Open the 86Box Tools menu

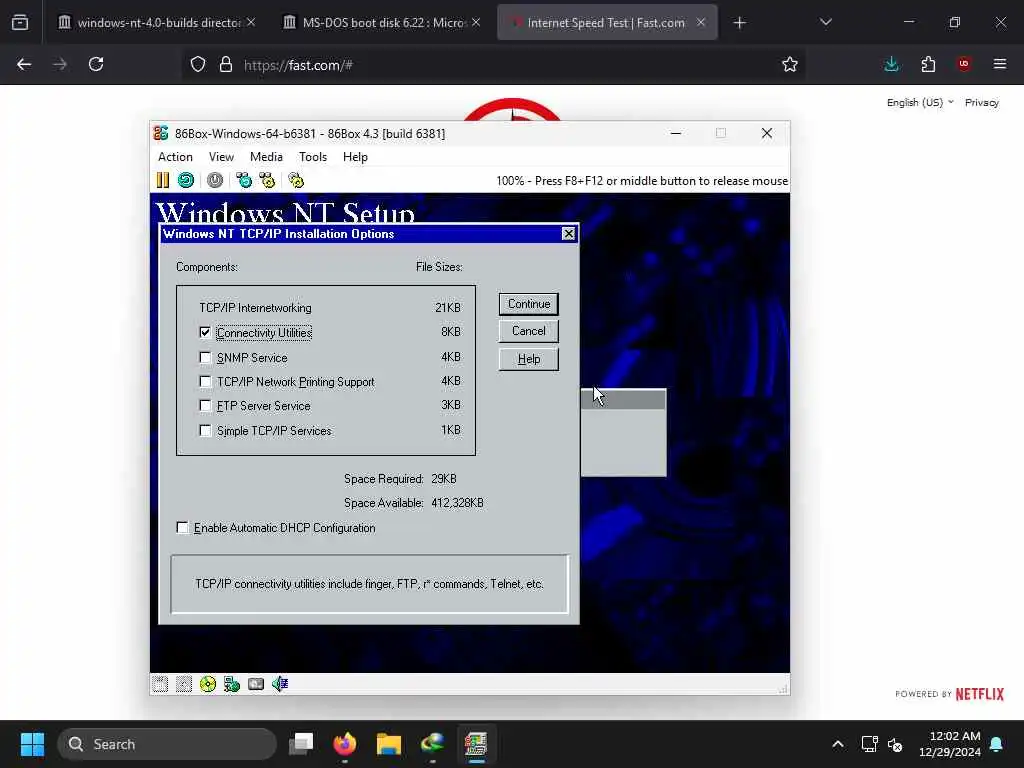click(x=313, y=157)
